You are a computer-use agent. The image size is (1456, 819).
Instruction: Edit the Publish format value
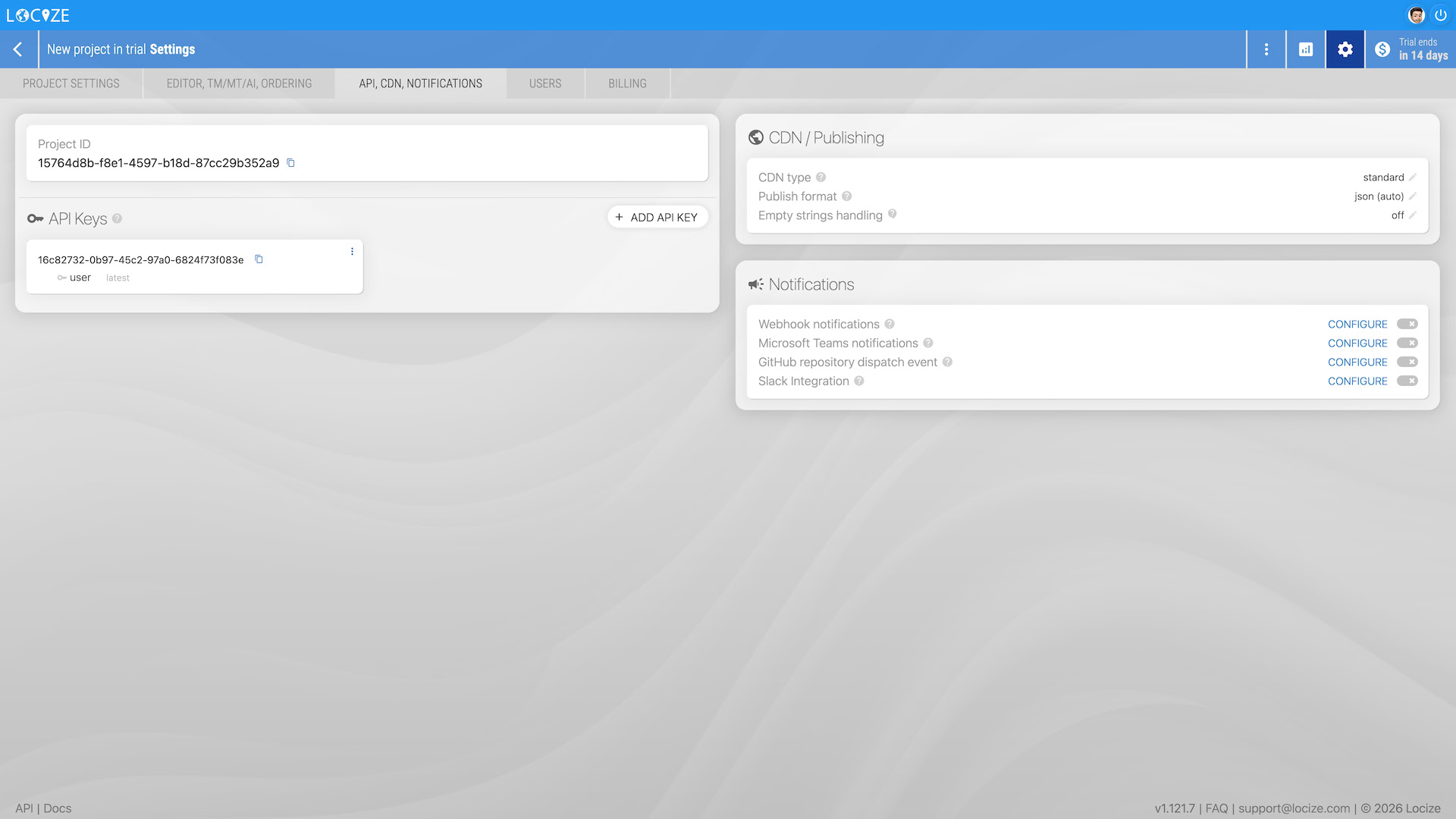click(x=1412, y=196)
